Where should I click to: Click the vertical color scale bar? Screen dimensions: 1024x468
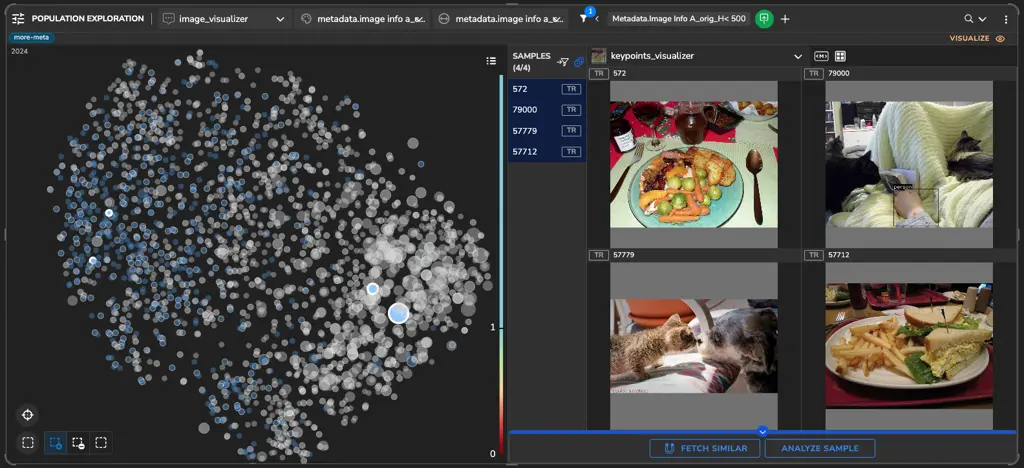[x=501, y=260]
